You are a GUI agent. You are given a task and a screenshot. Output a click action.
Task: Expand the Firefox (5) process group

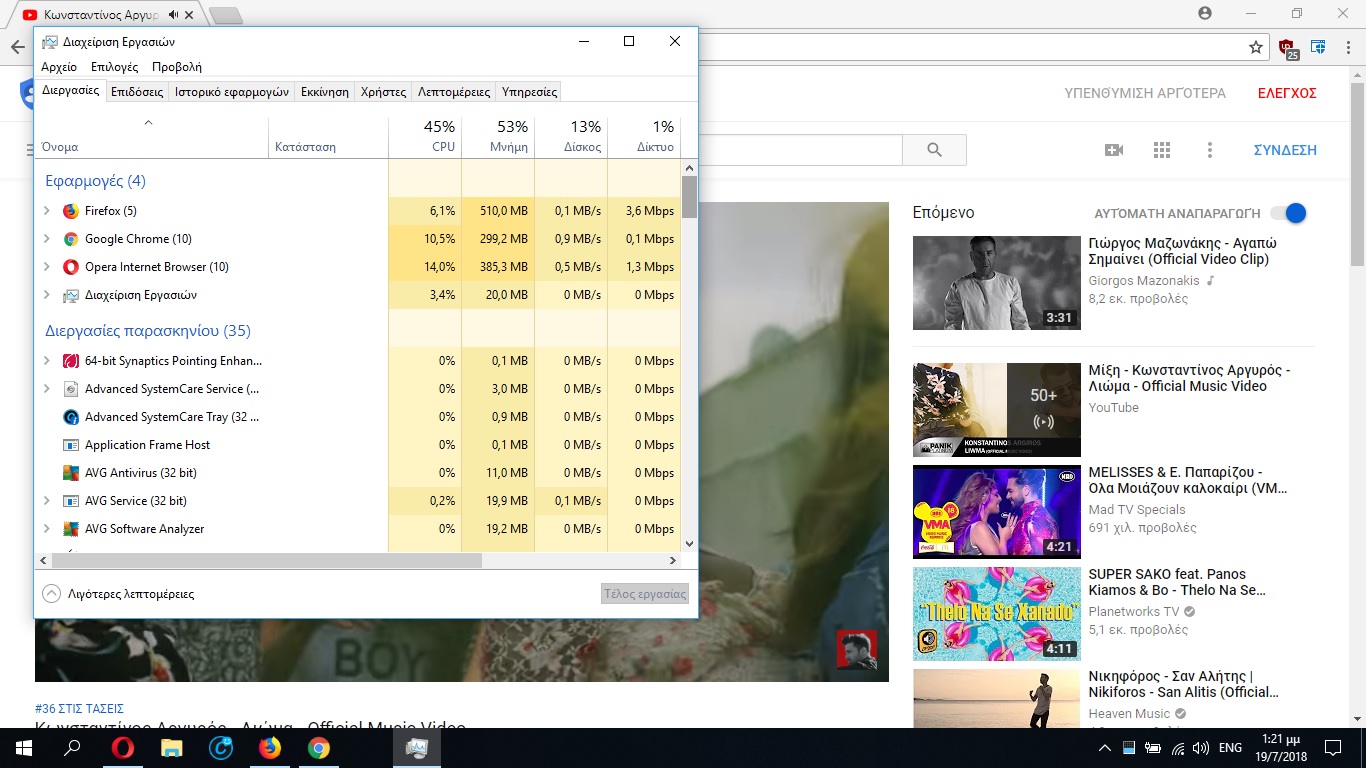47,211
